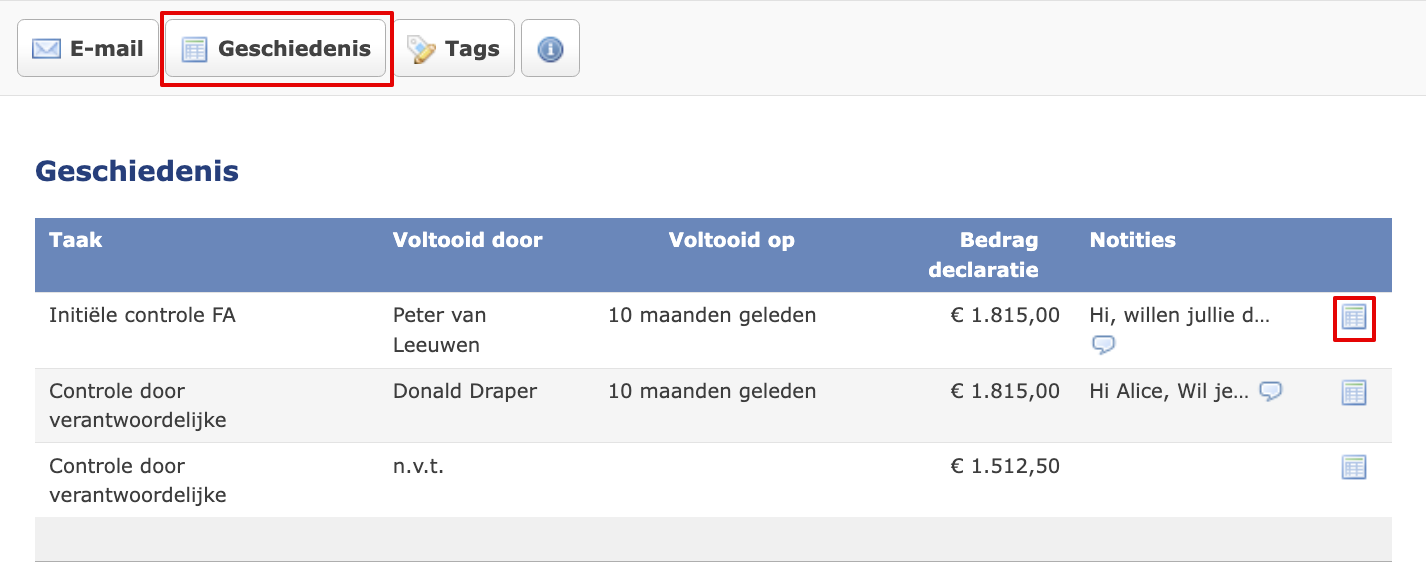Image resolution: width=1426 pixels, height=582 pixels.
Task: Open history details icon in Donald Draper row
Action: 1353,393
